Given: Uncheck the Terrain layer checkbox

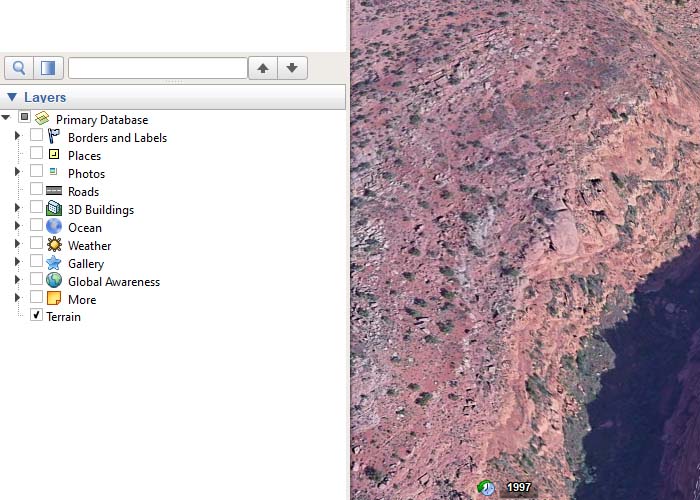Looking at the screenshot, I should (x=37, y=315).
